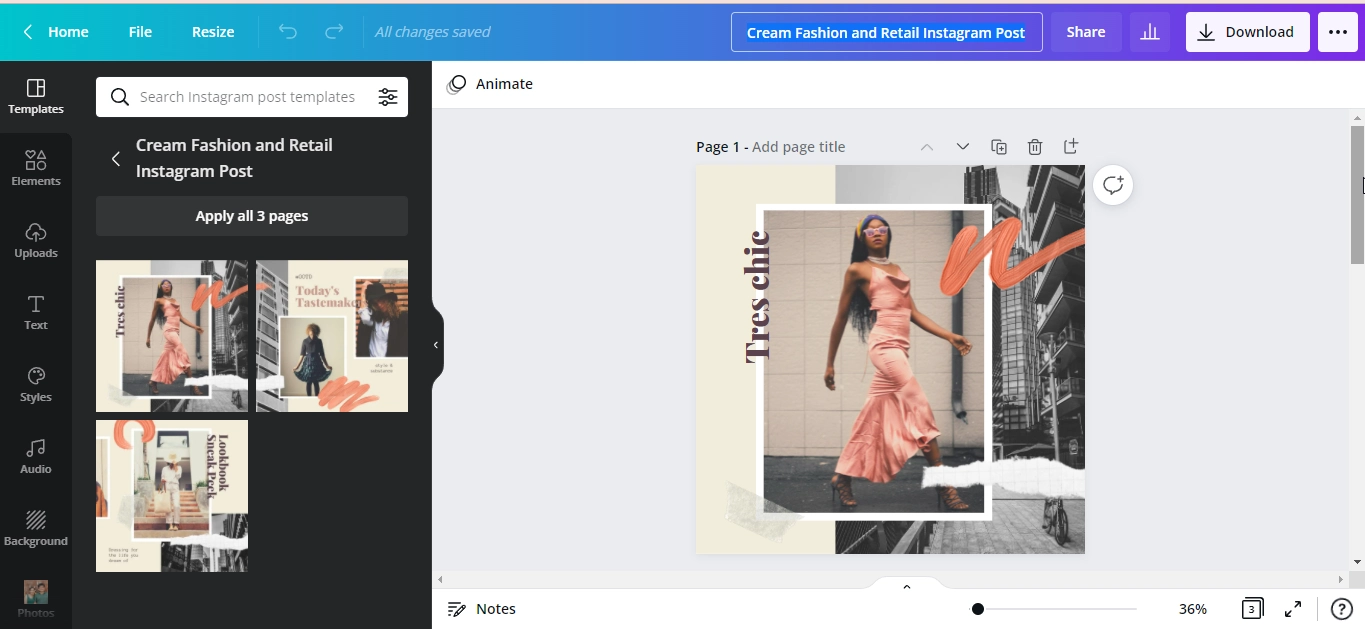This screenshot has height=629, width=1365.
Task: Click the Share button
Action: [1085, 32]
